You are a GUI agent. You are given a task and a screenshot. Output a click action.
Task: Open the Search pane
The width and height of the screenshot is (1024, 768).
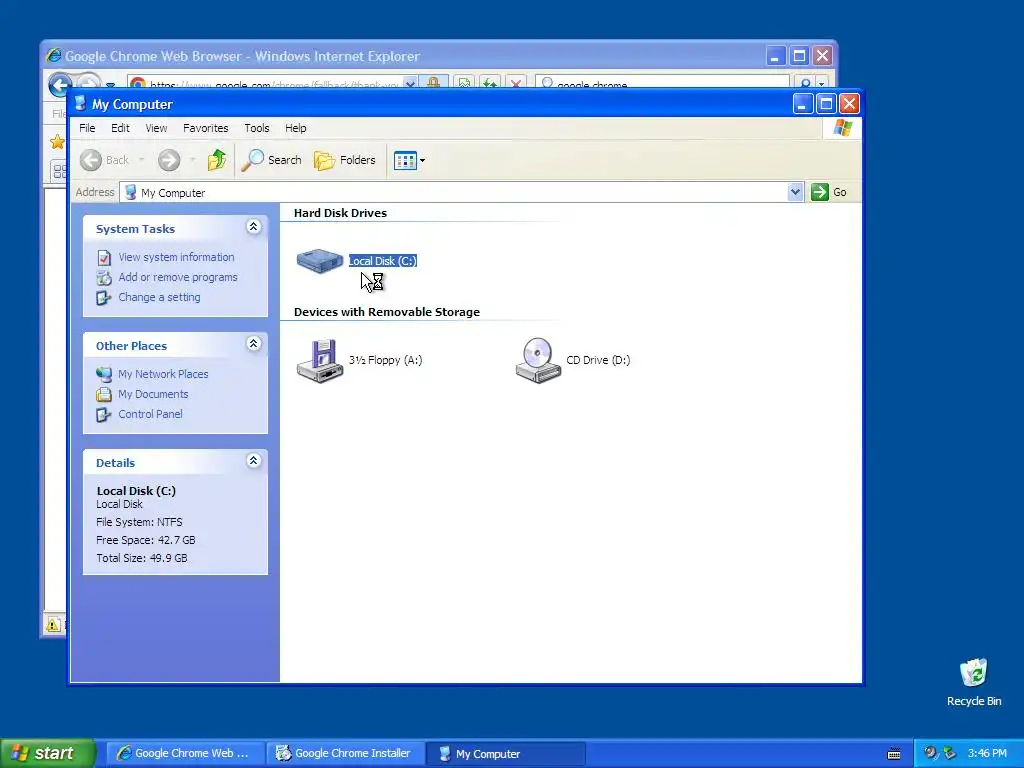click(272, 160)
